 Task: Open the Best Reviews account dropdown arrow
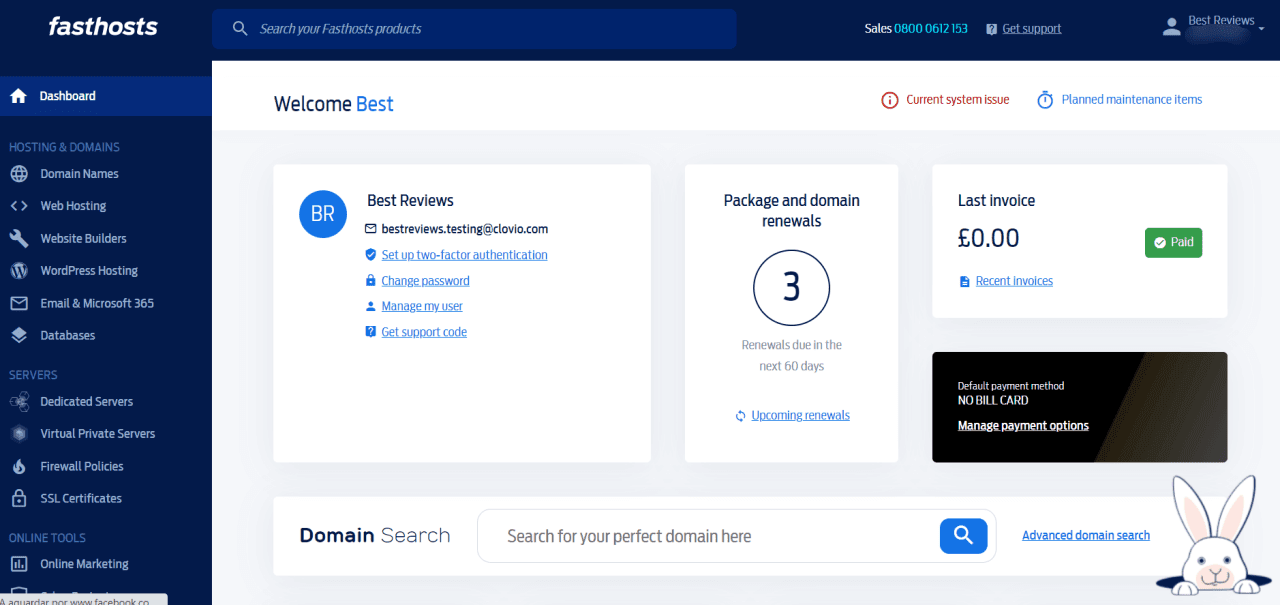(1261, 29)
